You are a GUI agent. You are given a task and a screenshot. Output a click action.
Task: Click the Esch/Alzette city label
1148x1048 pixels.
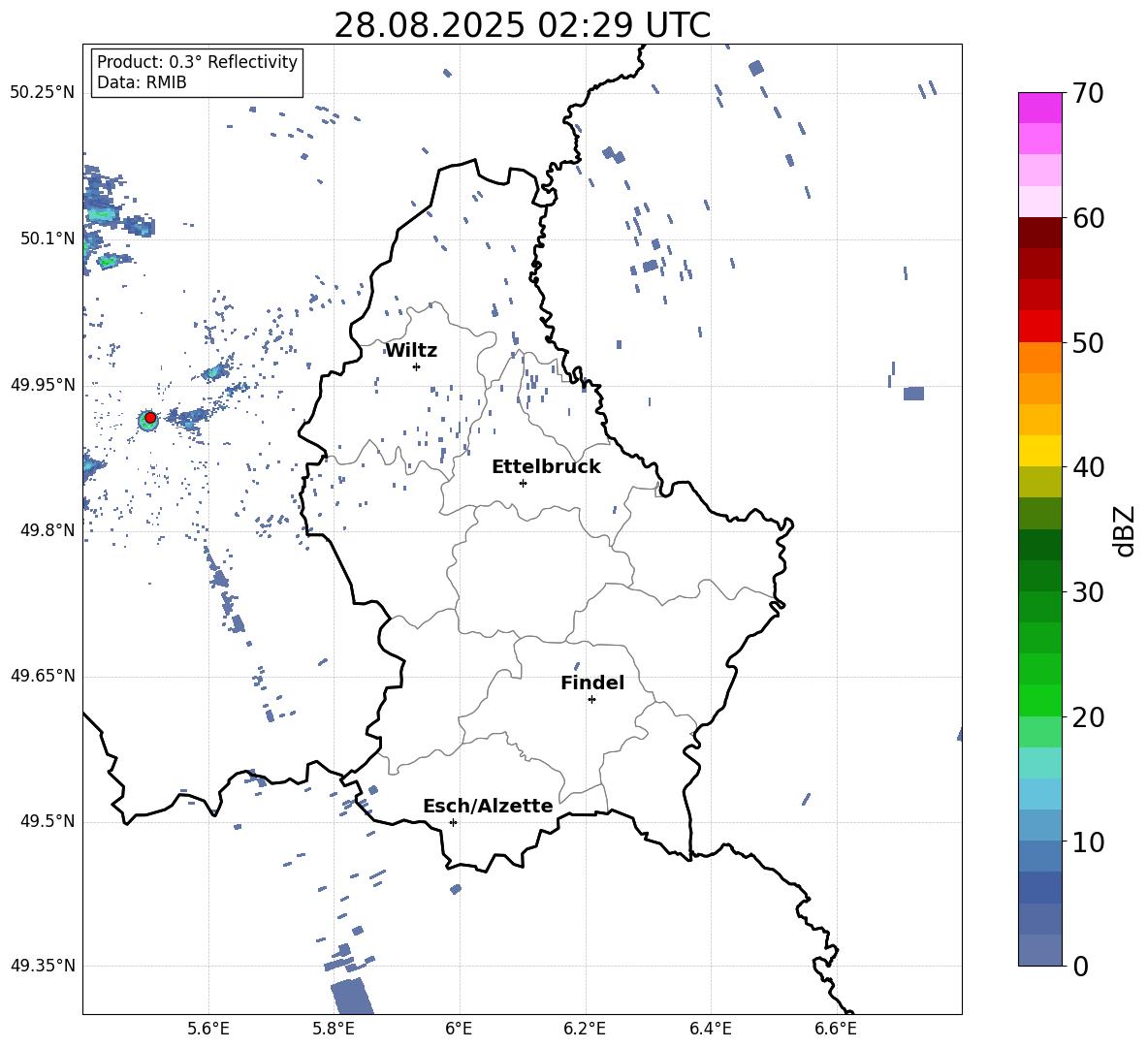click(x=488, y=806)
